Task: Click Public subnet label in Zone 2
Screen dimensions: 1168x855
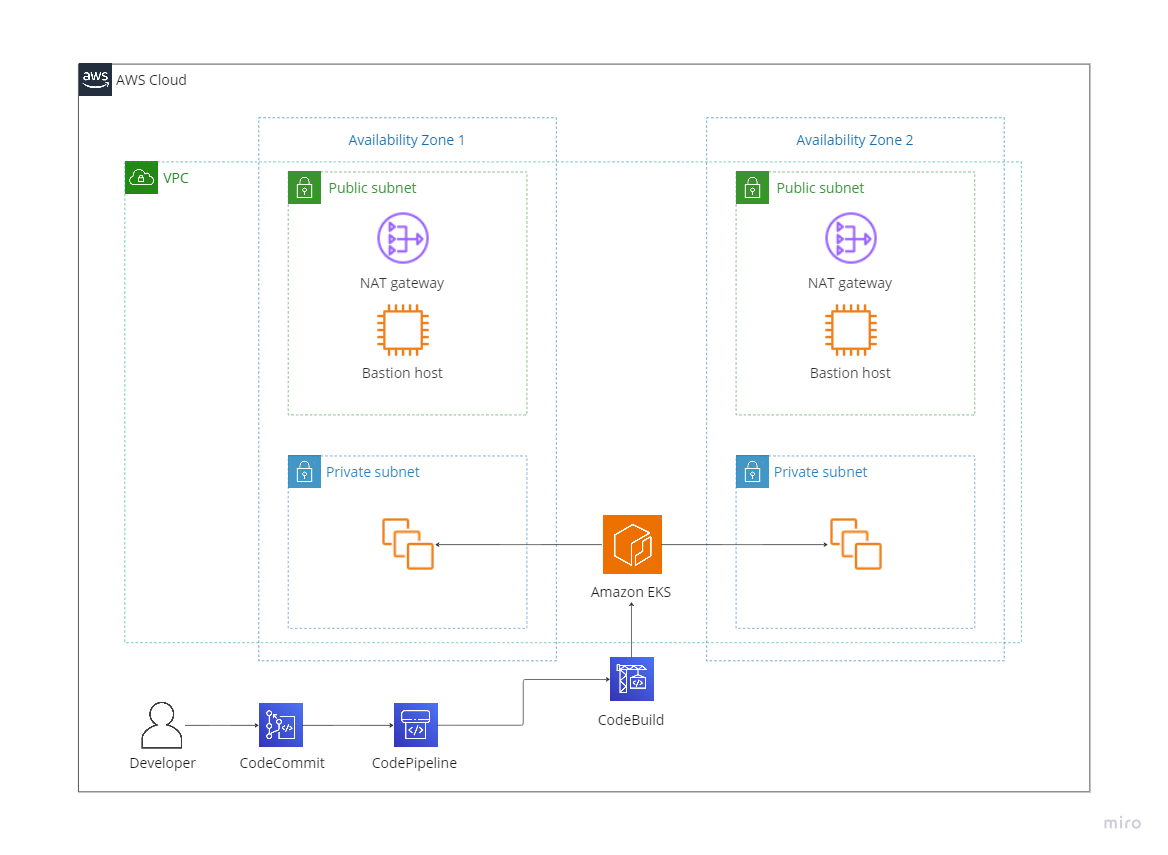Action: 820,188
